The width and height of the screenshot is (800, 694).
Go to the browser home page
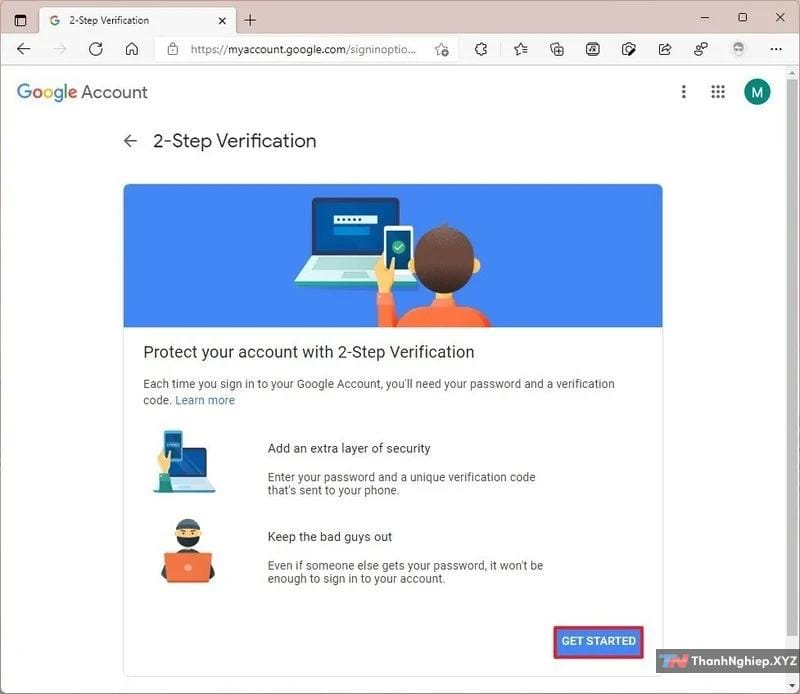coord(132,49)
